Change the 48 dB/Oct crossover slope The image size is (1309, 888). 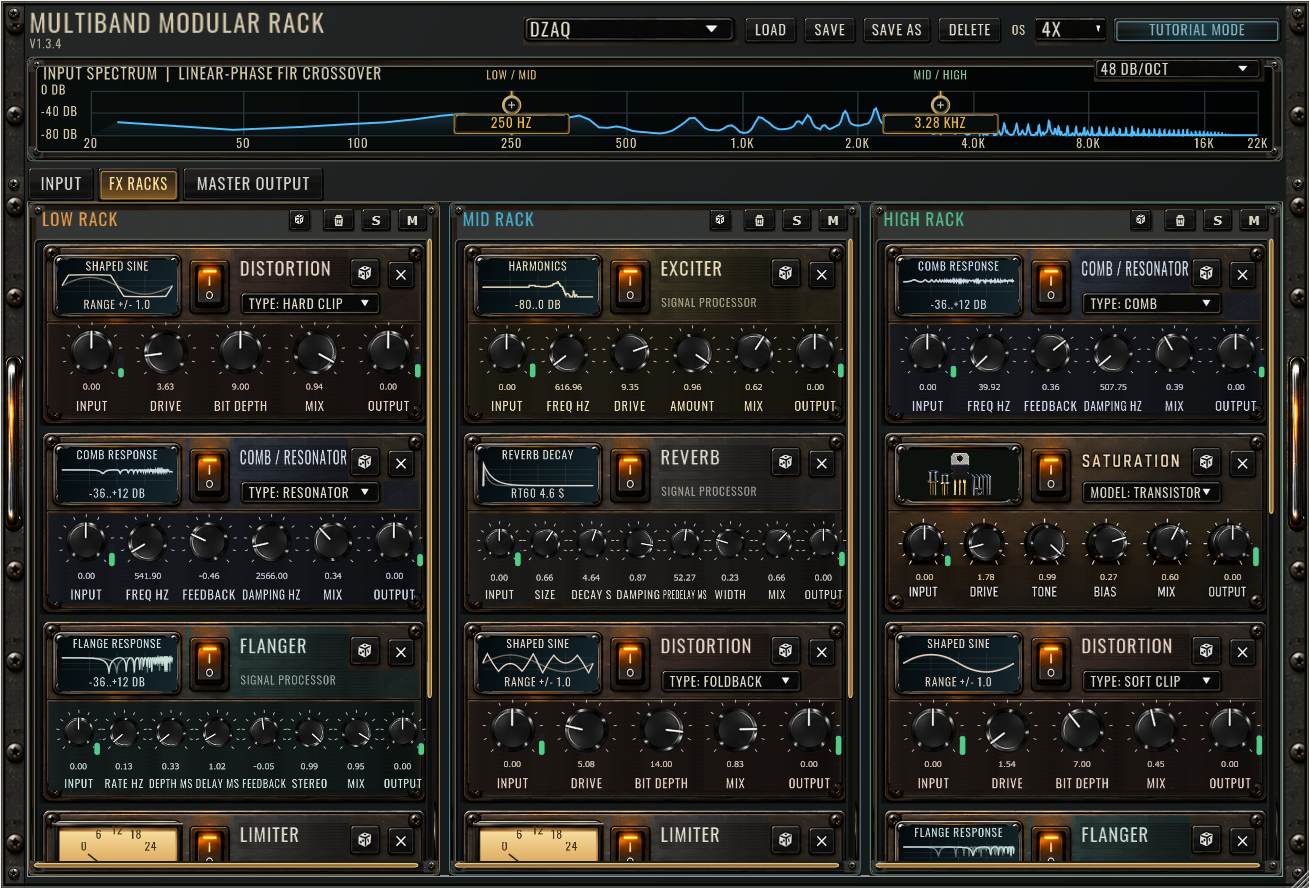(x=1177, y=69)
